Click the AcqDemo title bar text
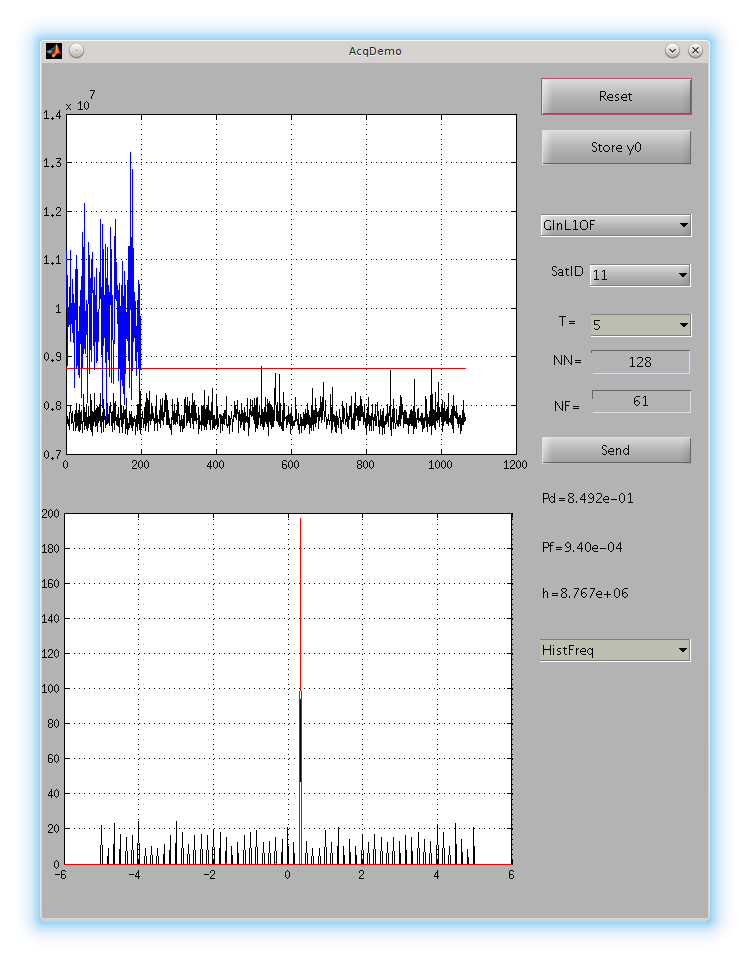This screenshot has height=962, width=750. (375, 50)
